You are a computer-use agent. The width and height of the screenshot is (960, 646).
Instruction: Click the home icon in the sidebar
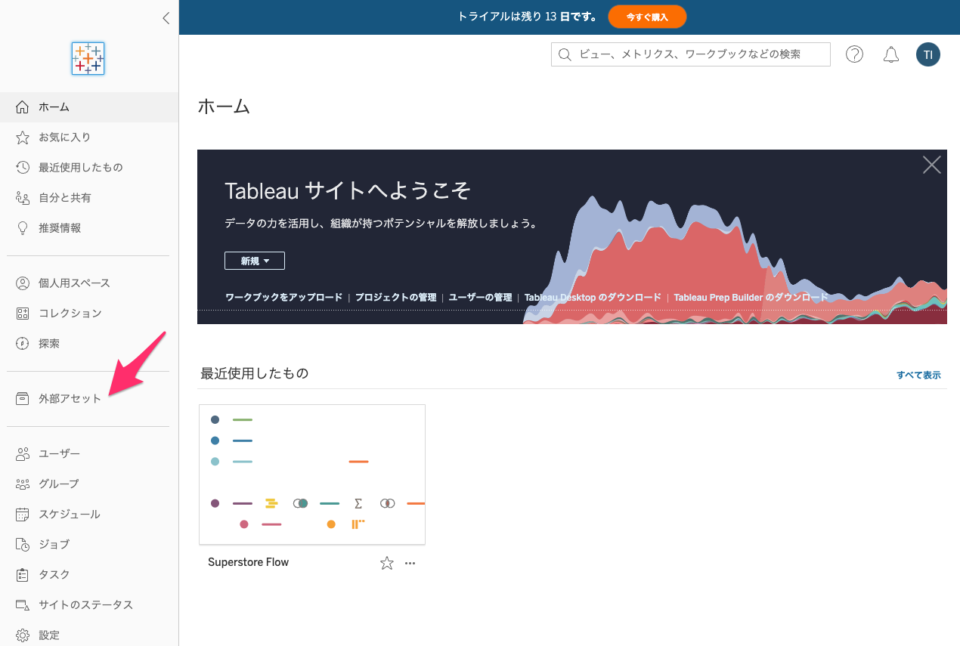[x=22, y=107]
